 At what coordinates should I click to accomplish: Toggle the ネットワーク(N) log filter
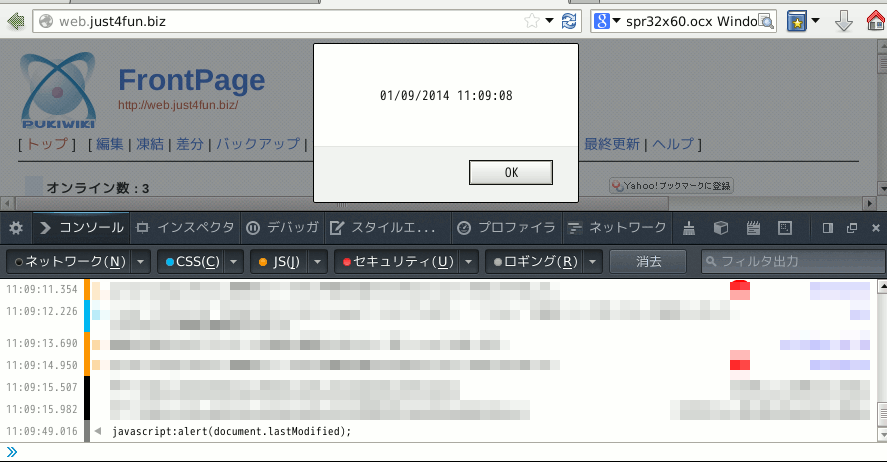[68, 262]
